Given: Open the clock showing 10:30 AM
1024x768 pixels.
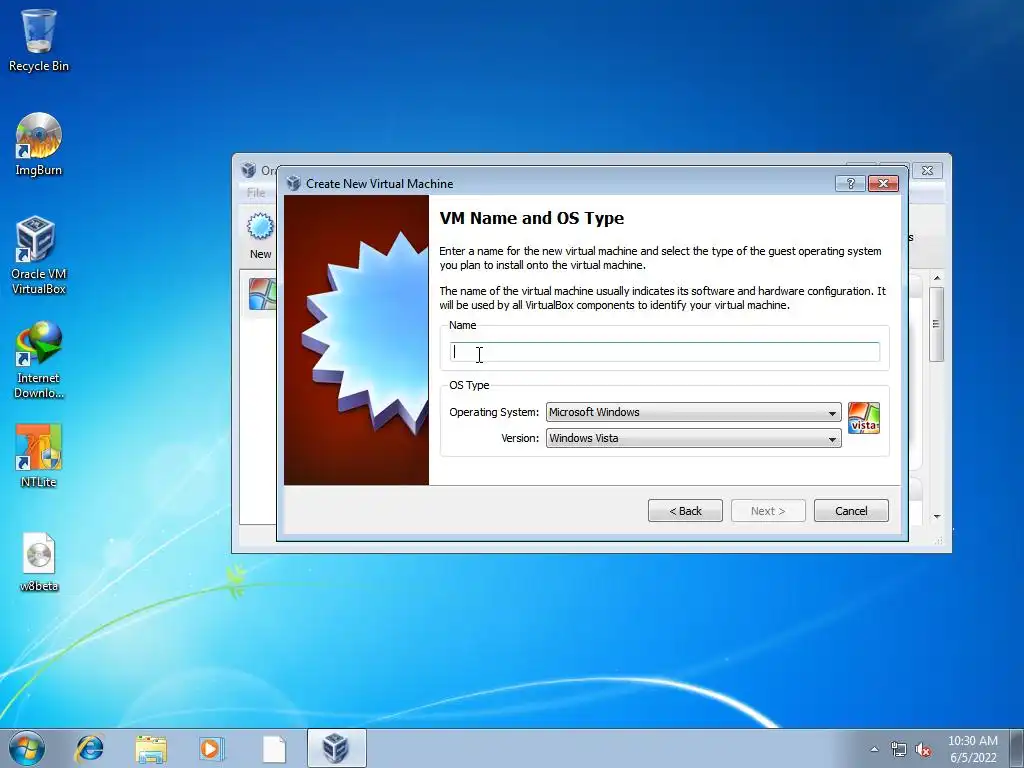Looking at the screenshot, I should coord(972,748).
